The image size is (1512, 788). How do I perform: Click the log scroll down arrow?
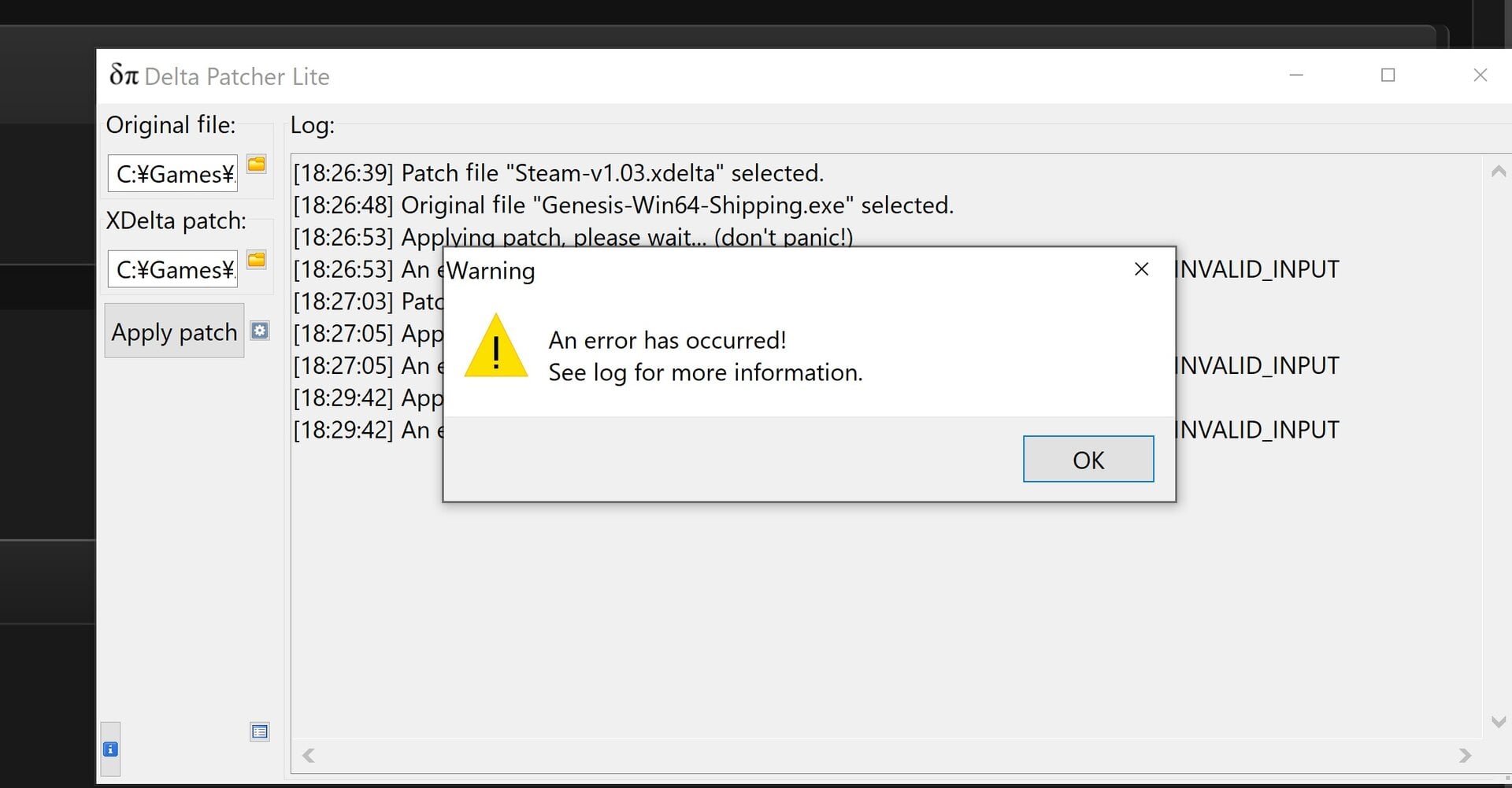point(1499,721)
